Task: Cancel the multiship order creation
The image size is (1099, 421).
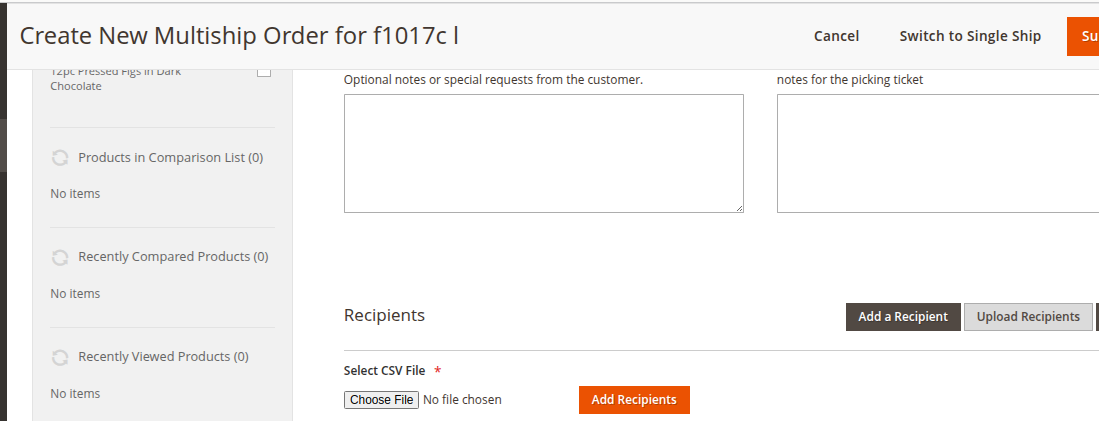Action: (836, 36)
